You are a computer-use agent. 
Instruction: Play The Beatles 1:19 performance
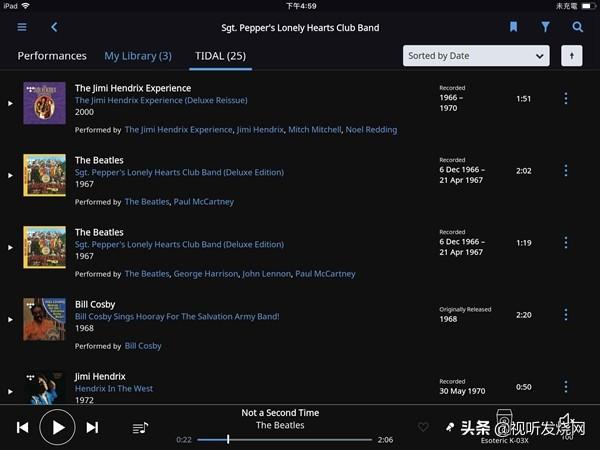(10, 248)
